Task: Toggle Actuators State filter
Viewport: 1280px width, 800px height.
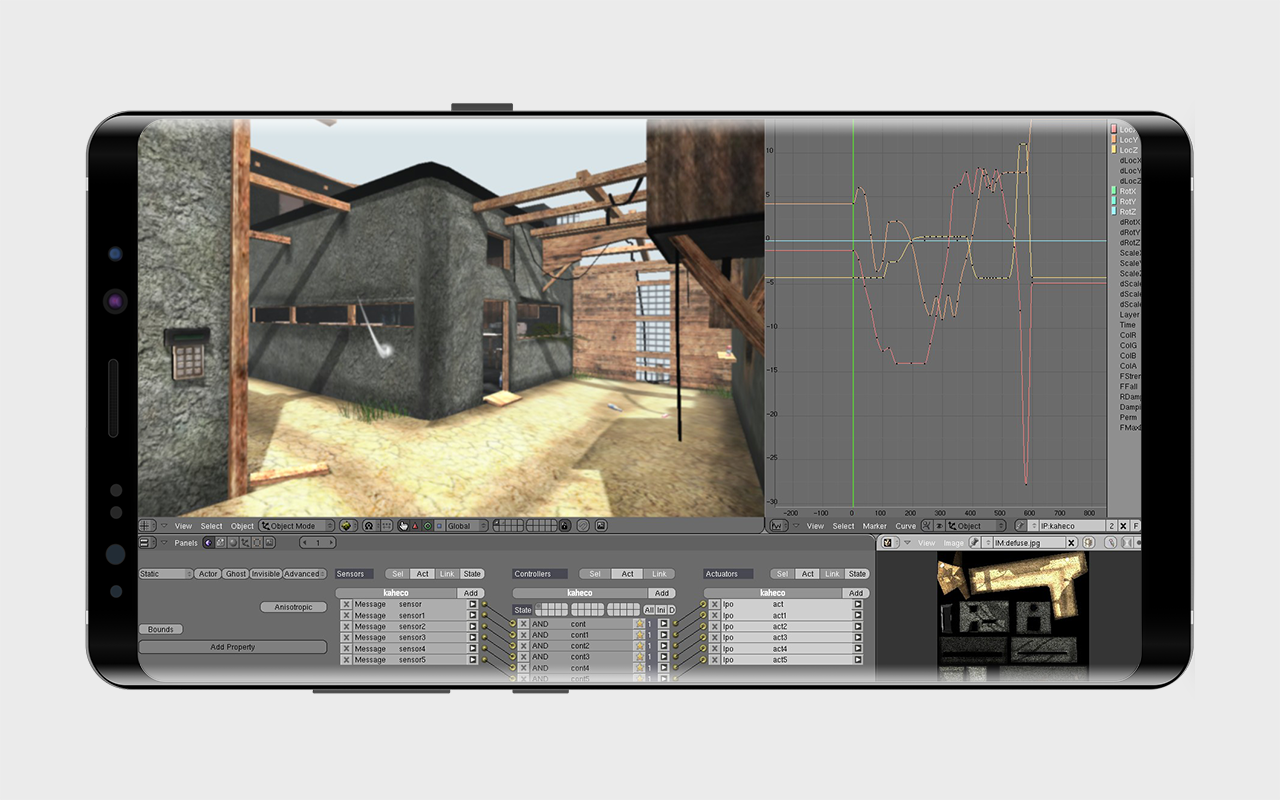Action: 857,574
